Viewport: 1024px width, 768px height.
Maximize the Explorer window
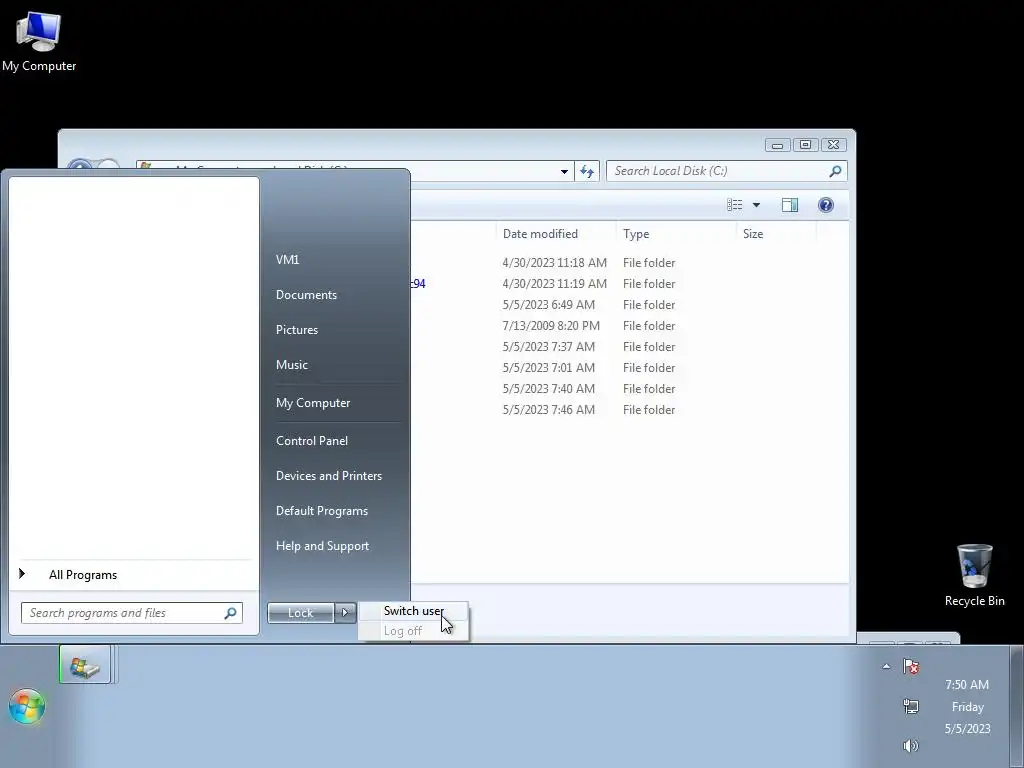(x=805, y=145)
